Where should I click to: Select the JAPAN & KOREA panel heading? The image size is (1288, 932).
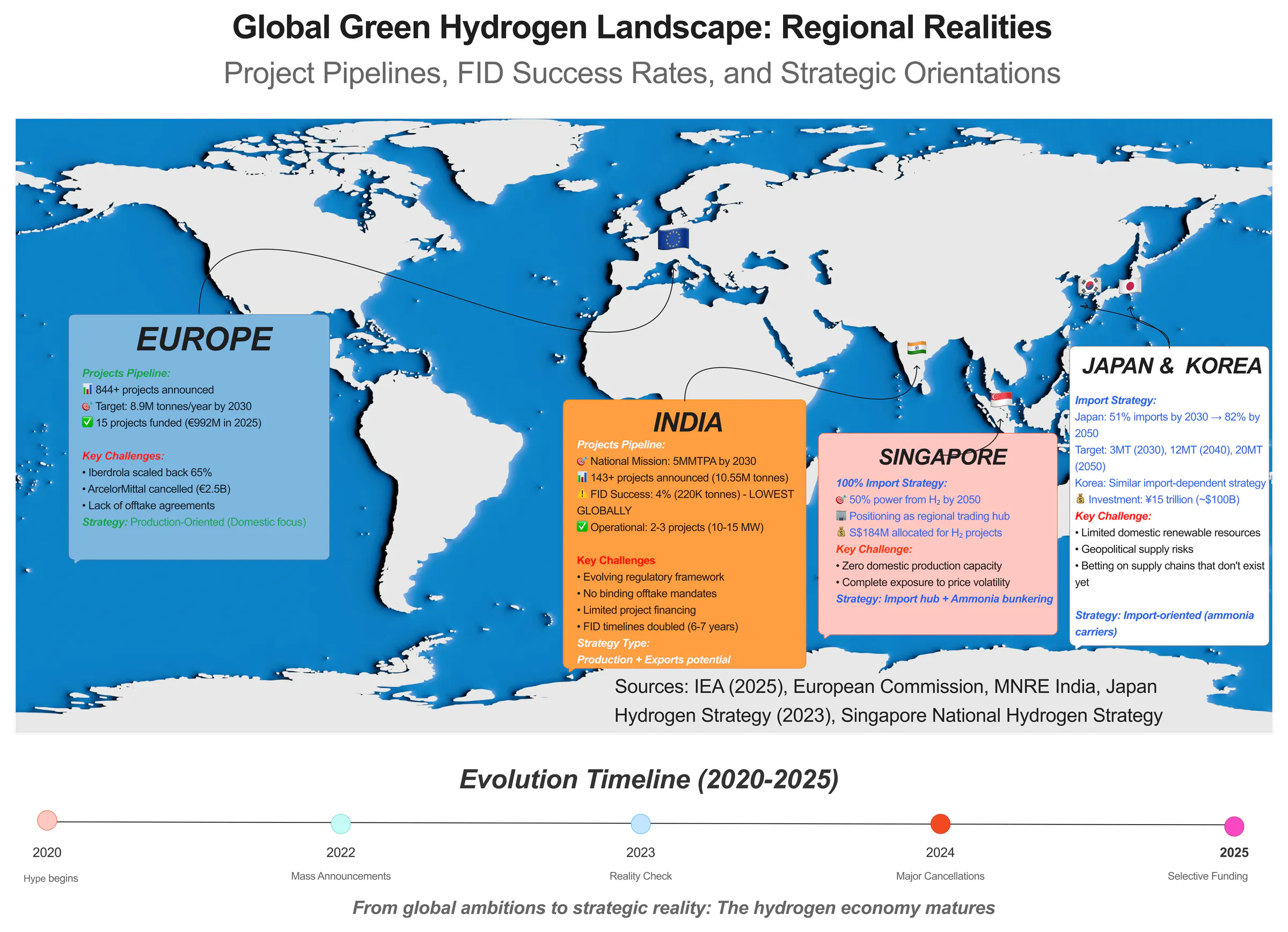(1173, 367)
